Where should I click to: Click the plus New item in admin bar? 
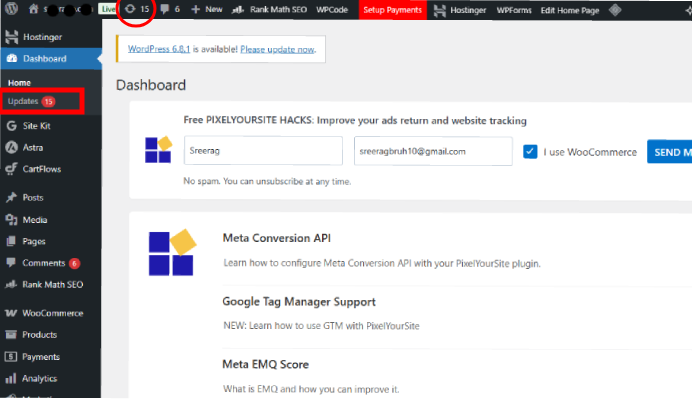click(207, 9)
